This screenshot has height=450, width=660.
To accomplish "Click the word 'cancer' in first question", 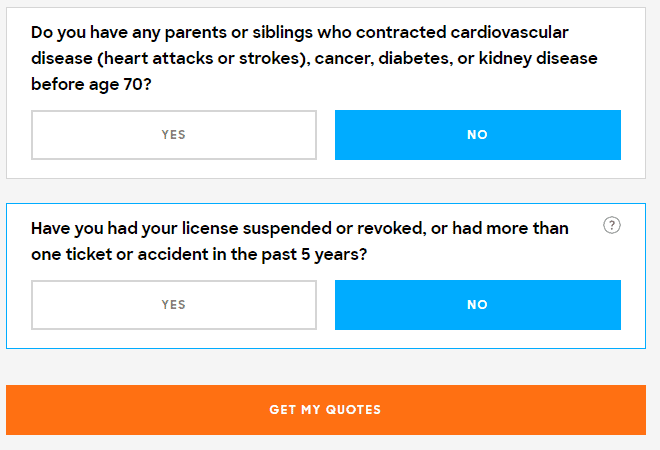I will (343, 59).
